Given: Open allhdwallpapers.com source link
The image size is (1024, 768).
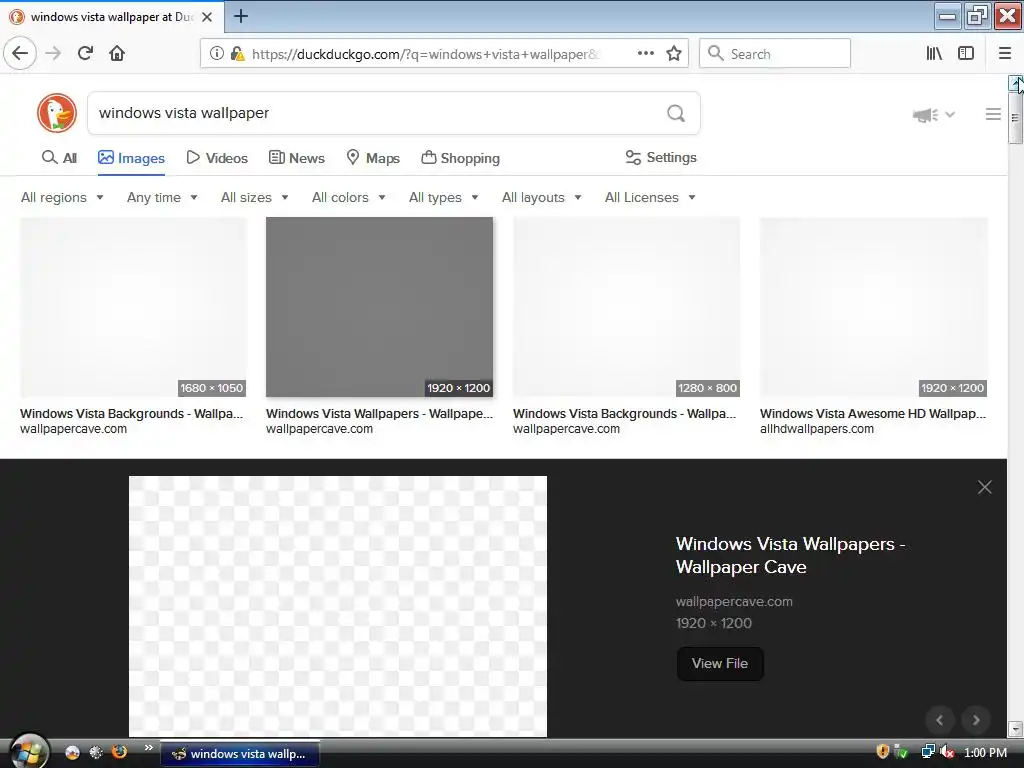Looking at the screenshot, I should pyautogui.click(x=817, y=429).
